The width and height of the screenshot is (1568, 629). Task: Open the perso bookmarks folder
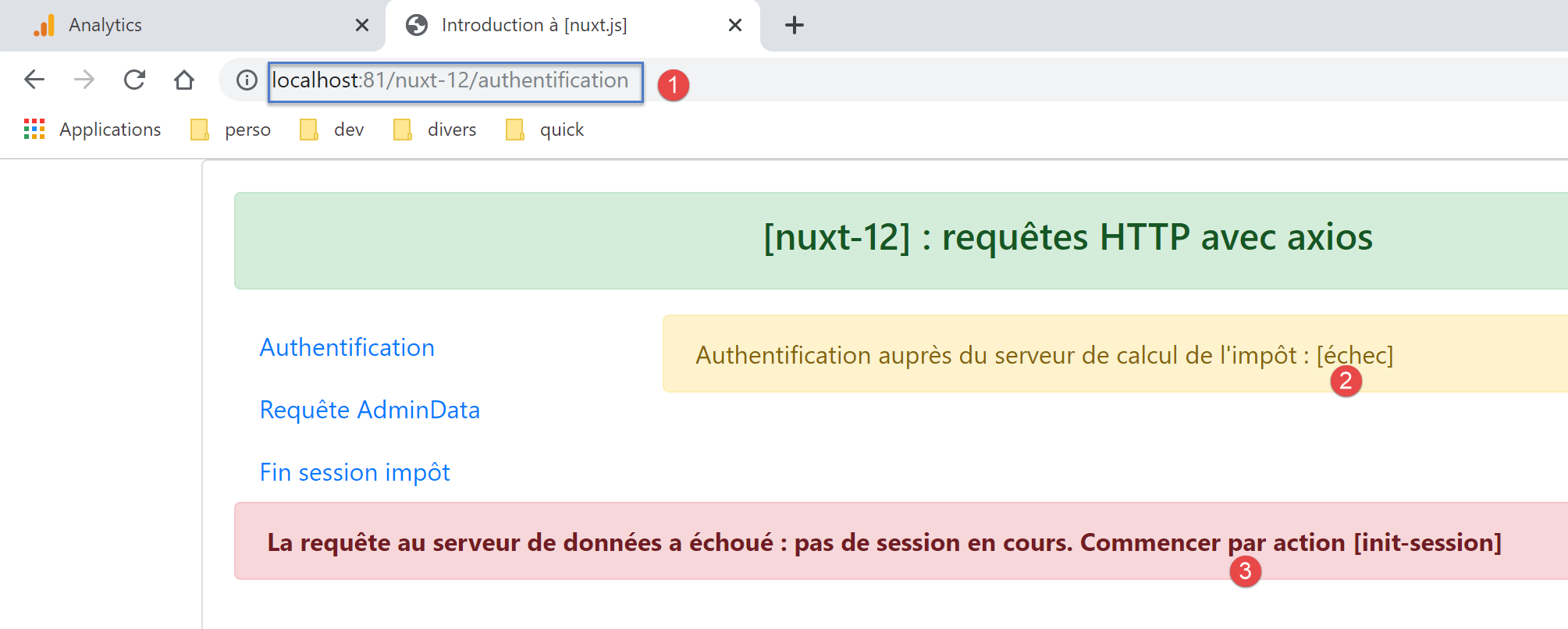point(232,130)
